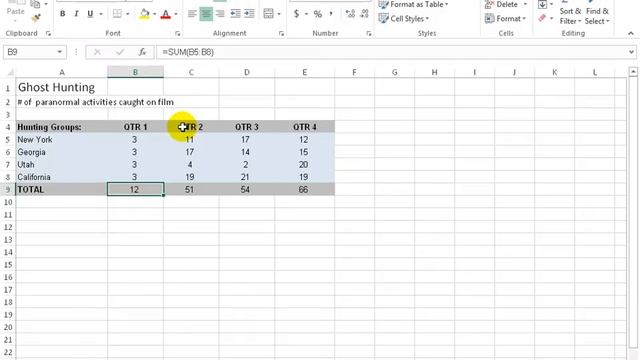The width and height of the screenshot is (640, 360).
Task: Open Format as Table menu
Action: point(413,4)
